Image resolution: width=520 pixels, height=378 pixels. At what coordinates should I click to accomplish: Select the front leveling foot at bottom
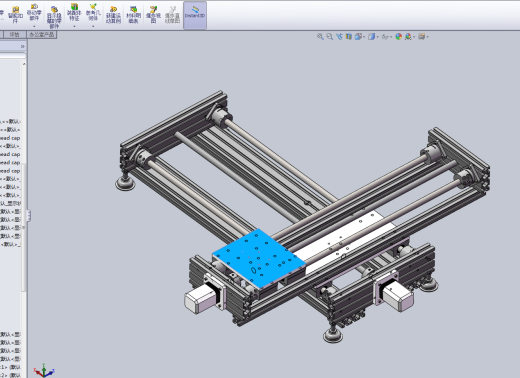click(333, 335)
